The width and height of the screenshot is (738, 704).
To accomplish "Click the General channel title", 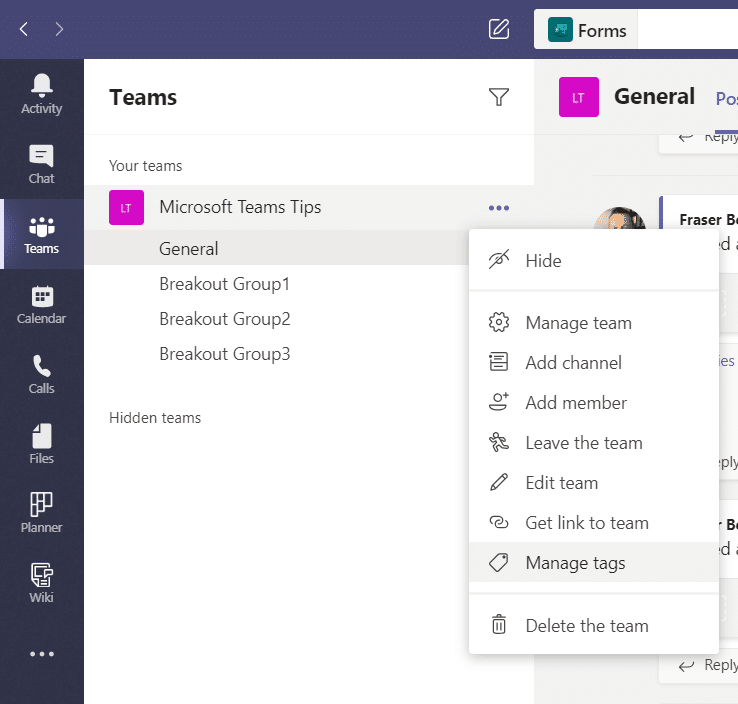I will [x=654, y=96].
